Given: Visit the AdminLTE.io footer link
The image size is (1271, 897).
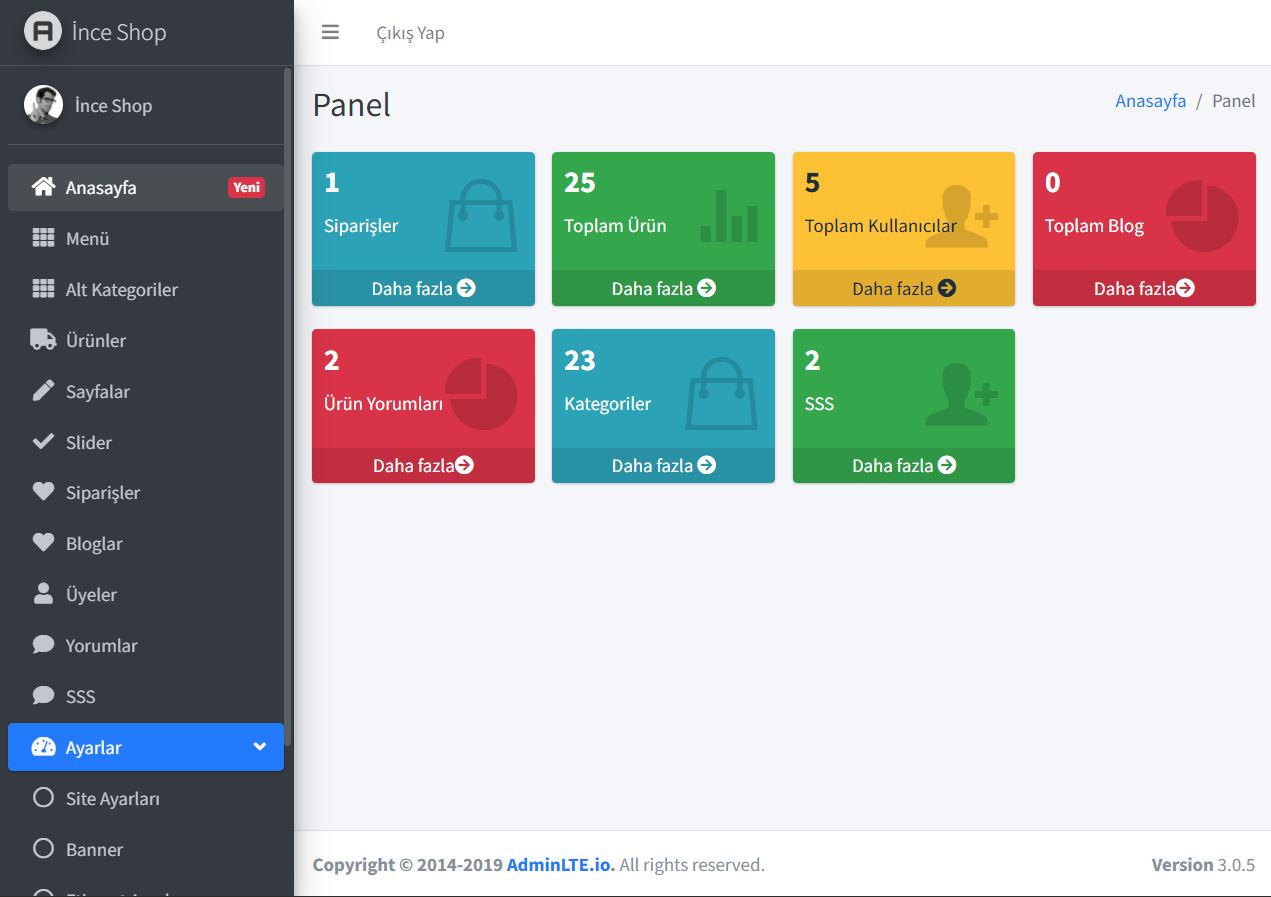Looking at the screenshot, I should 560,864.
